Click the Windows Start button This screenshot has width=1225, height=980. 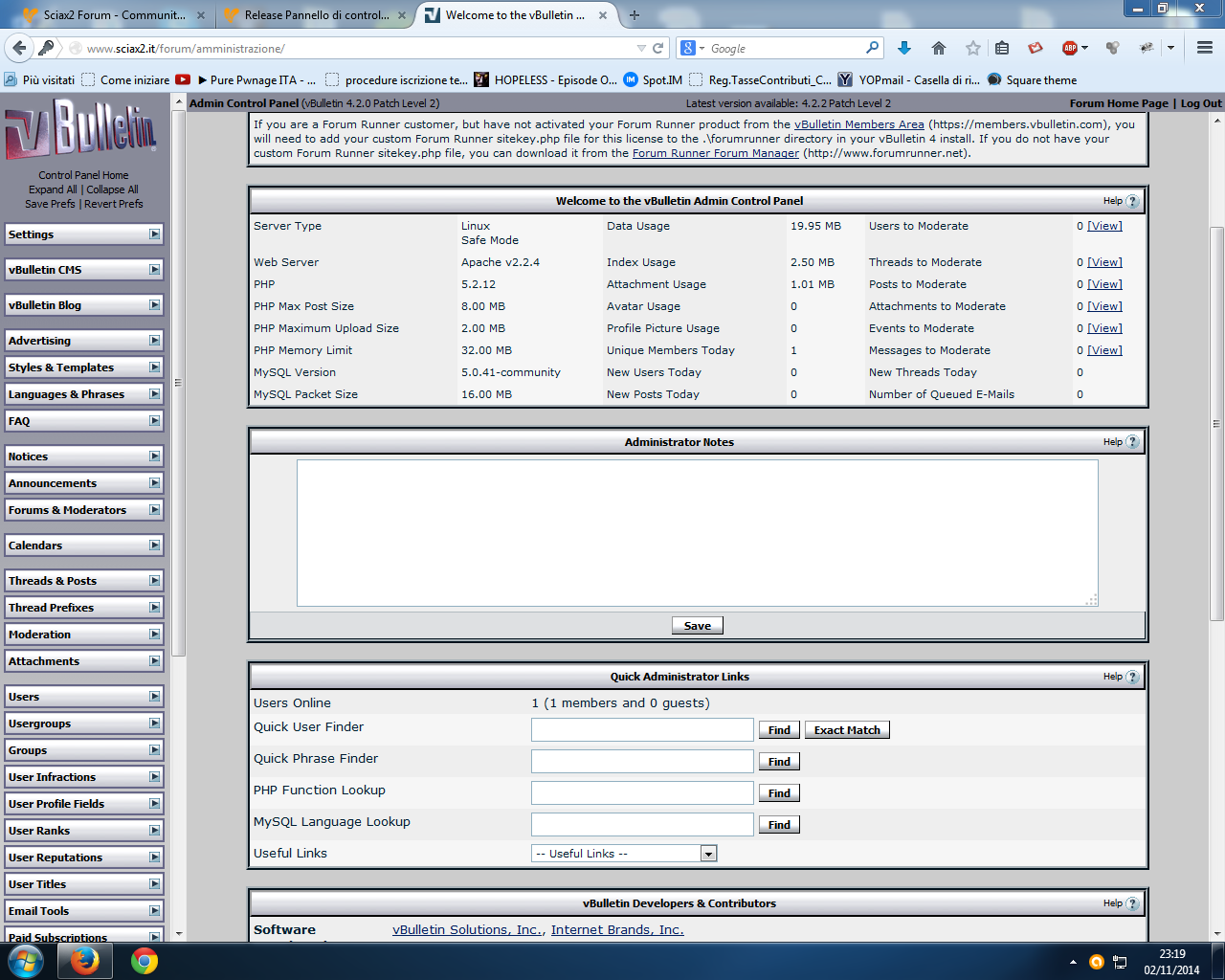pos(25,961)
